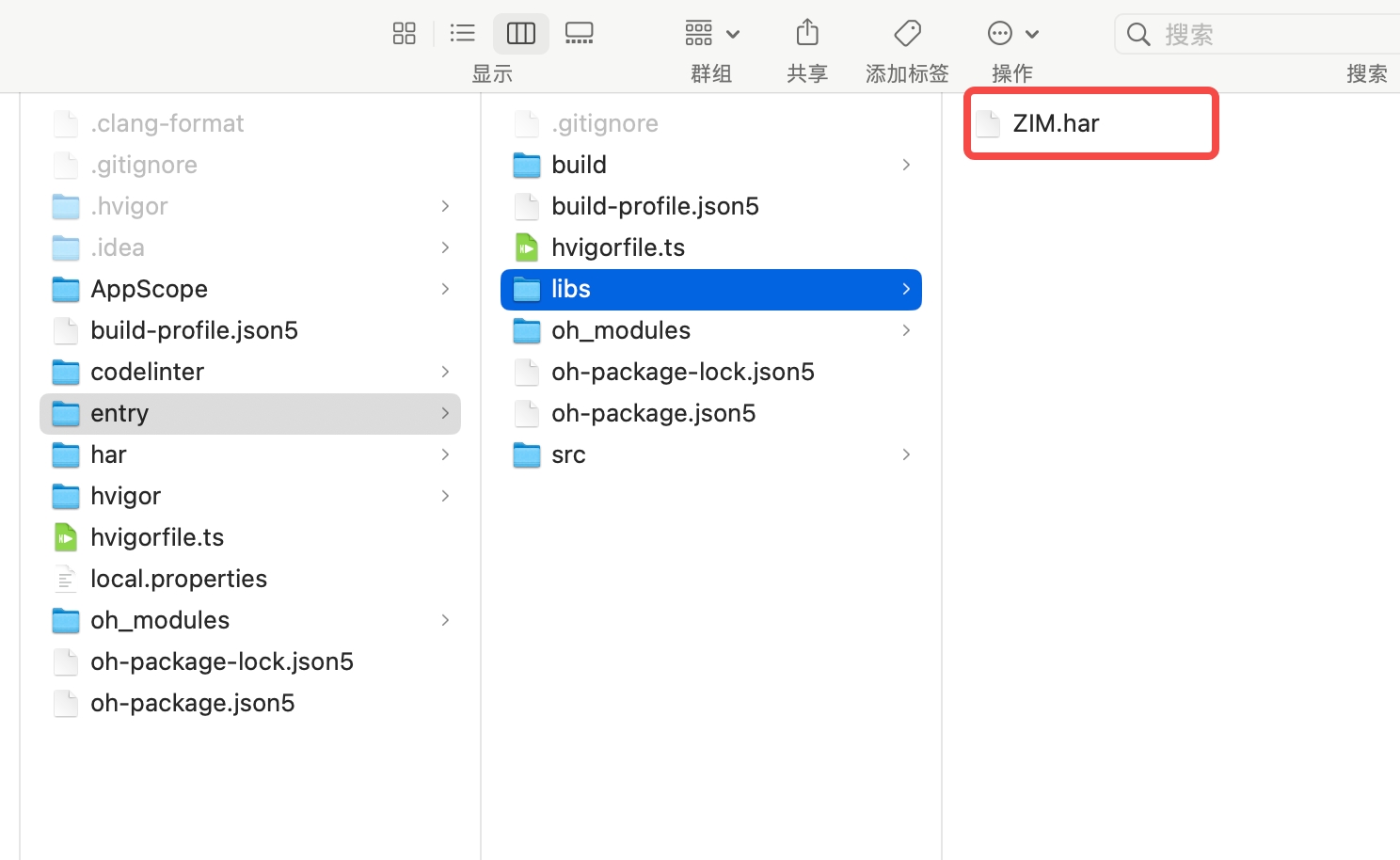Click the share icon

(x=807, y=34)
